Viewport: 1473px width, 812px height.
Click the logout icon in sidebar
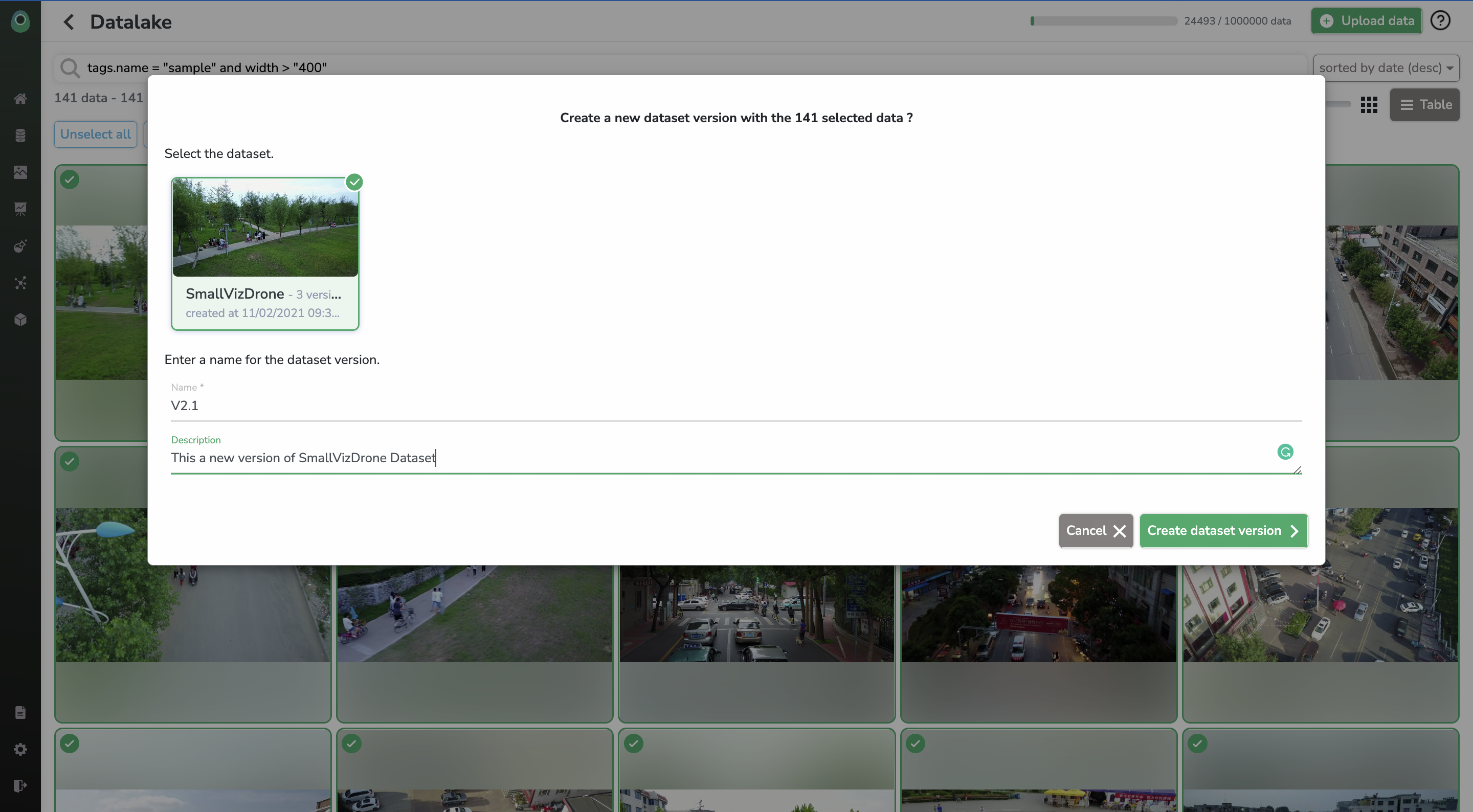coord(20,786)
